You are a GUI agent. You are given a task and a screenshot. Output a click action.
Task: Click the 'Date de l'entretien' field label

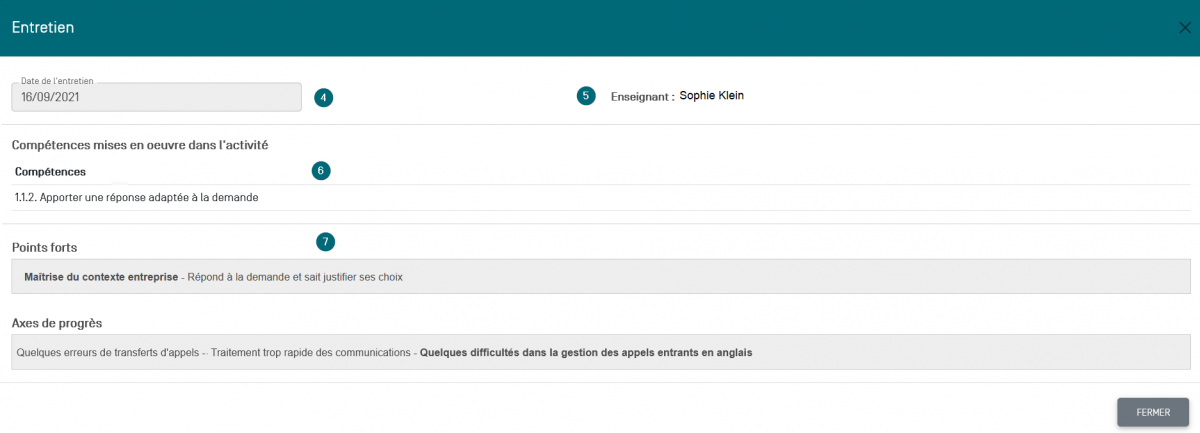[57, 80]
